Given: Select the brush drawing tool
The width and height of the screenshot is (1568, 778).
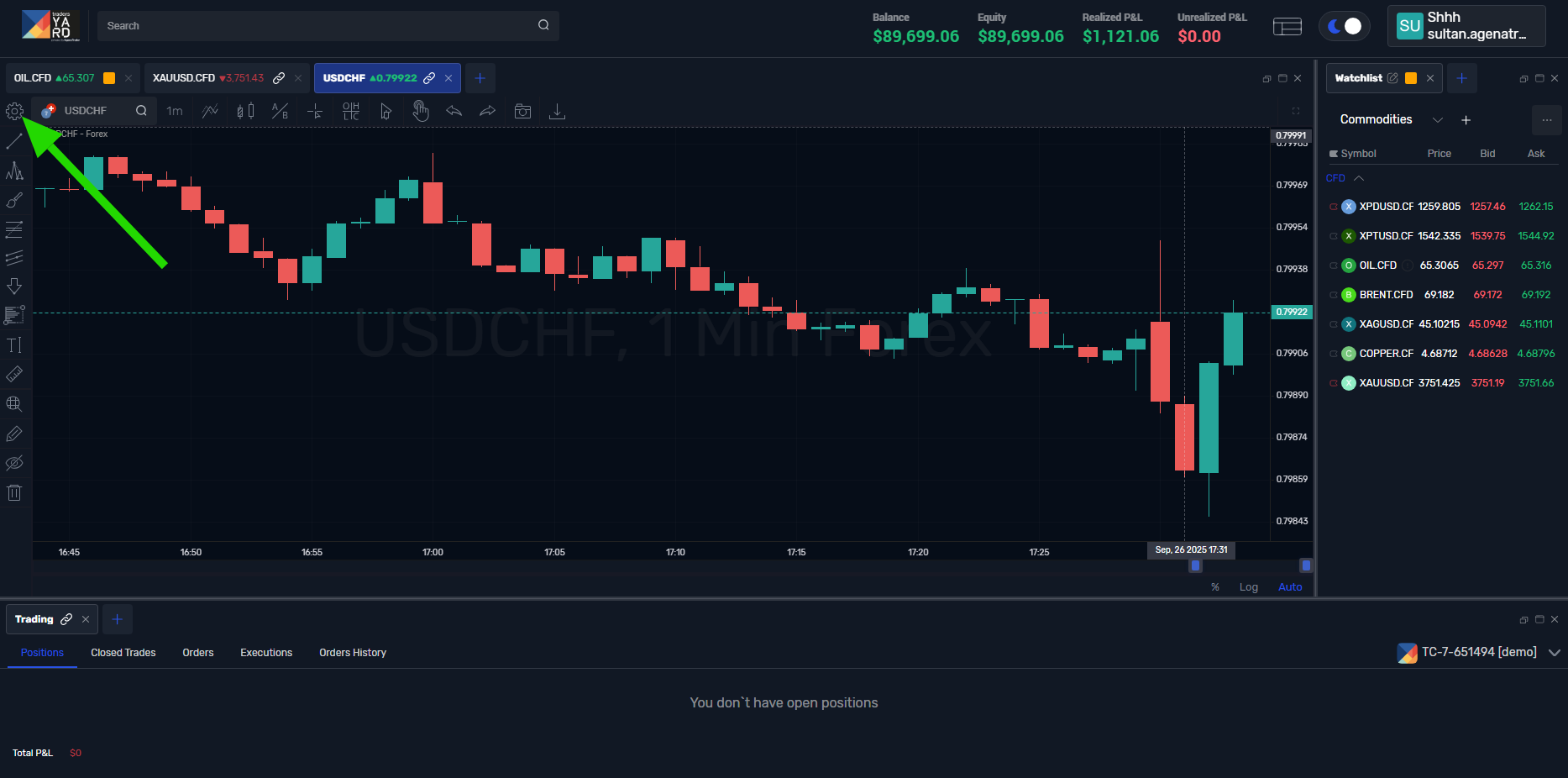Looking at the screenshot, I should pos(14,200).
